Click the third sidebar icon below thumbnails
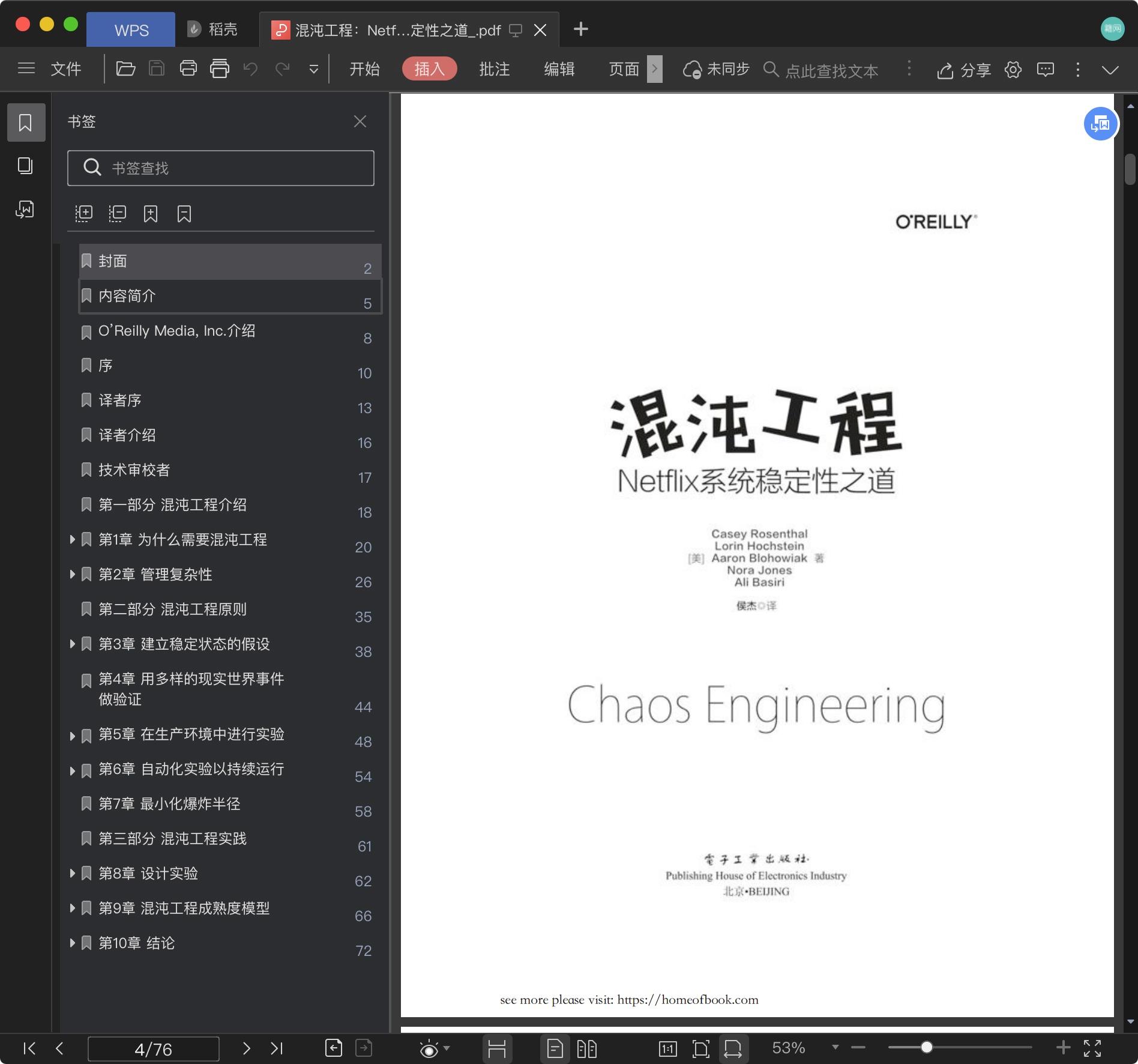This screenshot has height=1064, width=1138. click(x=26, y=209)
